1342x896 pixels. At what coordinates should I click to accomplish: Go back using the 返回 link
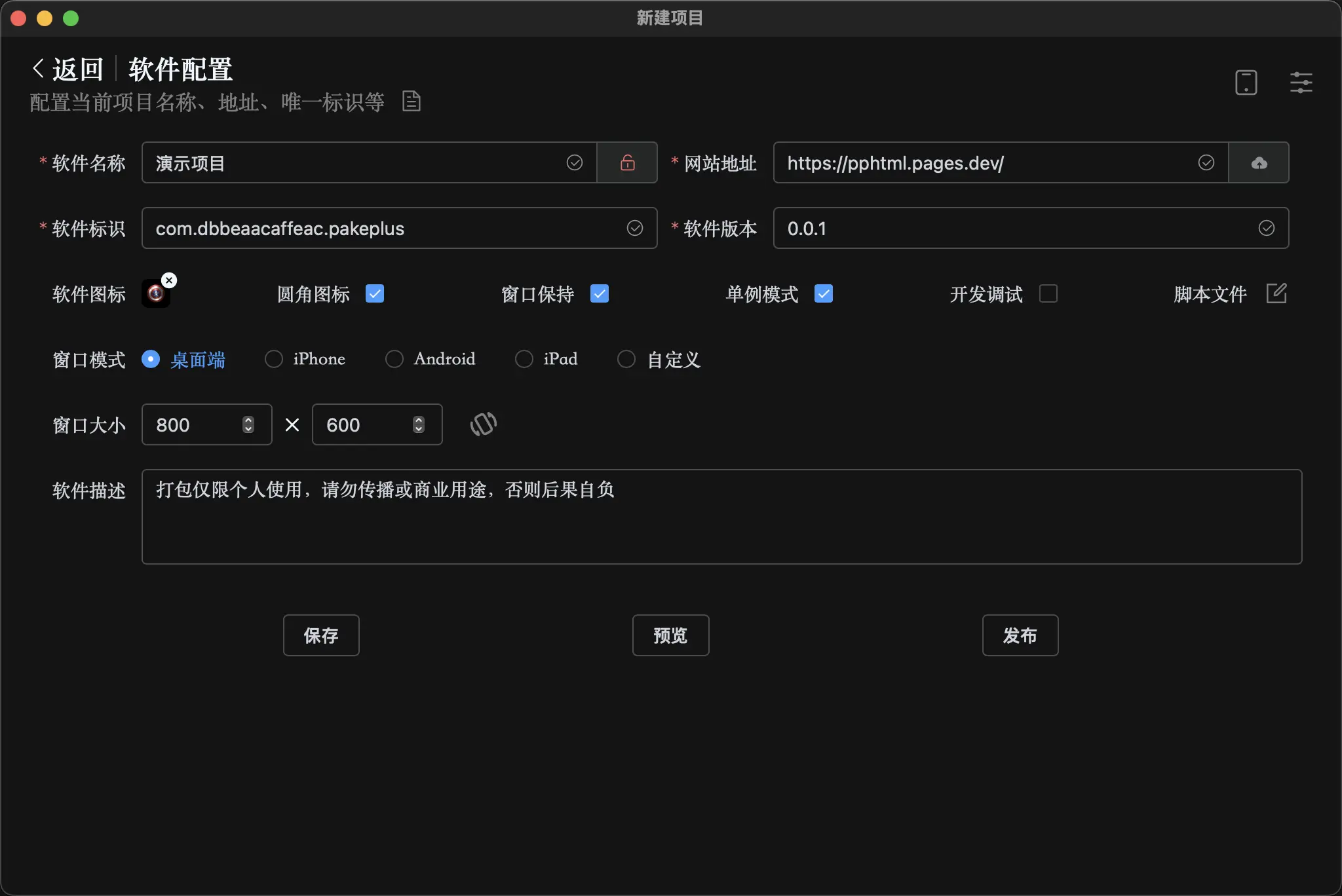pyautogui.click(x=67, y=67)
